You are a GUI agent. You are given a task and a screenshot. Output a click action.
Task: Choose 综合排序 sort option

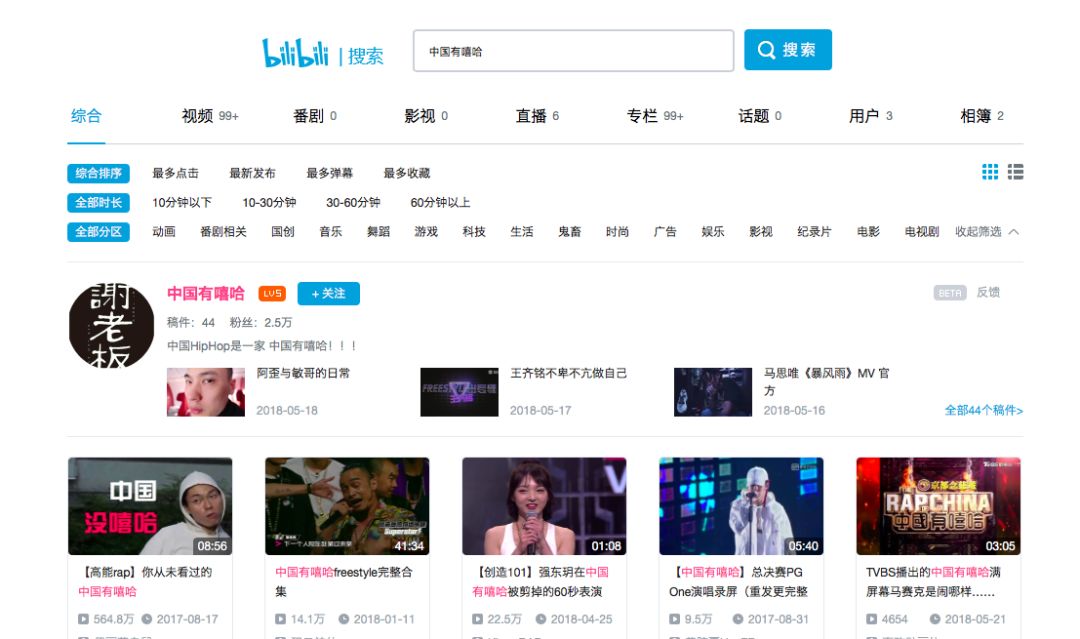[x=98, y=173]
